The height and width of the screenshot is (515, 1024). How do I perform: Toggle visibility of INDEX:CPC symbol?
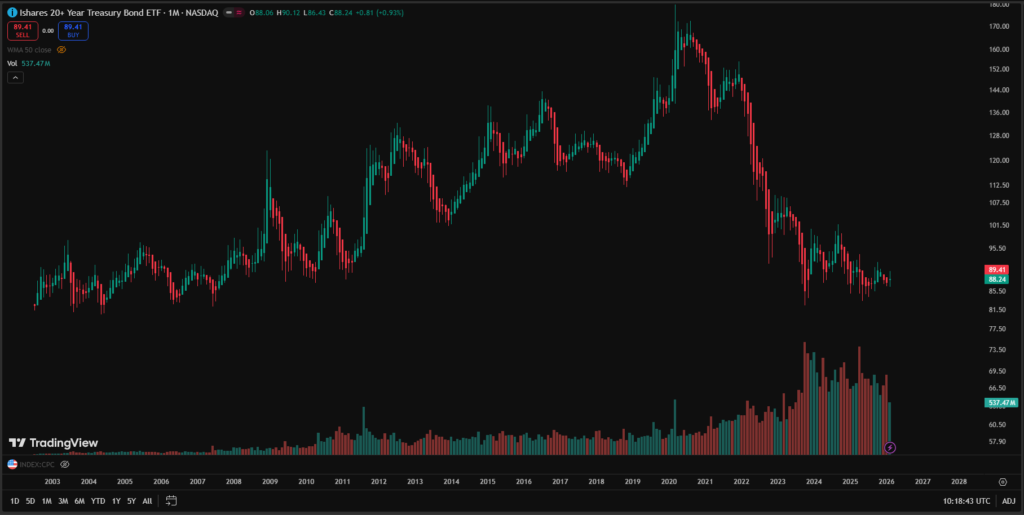tap(64, 464)
